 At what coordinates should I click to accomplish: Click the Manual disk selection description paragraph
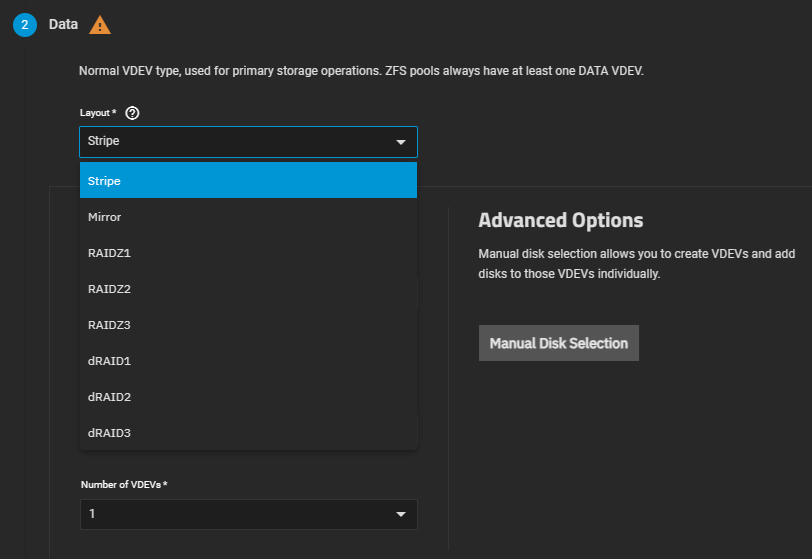[636, 264]
